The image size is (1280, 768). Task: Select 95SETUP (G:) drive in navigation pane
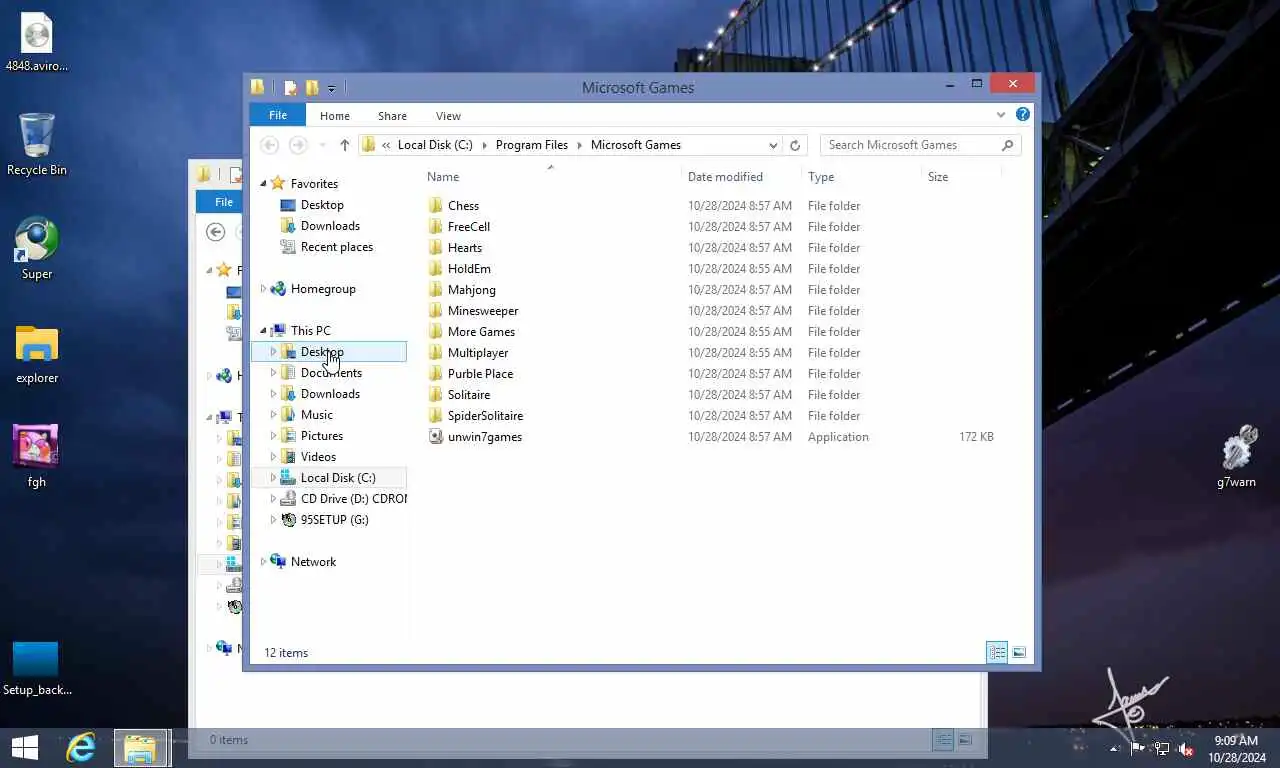(334, 520)
